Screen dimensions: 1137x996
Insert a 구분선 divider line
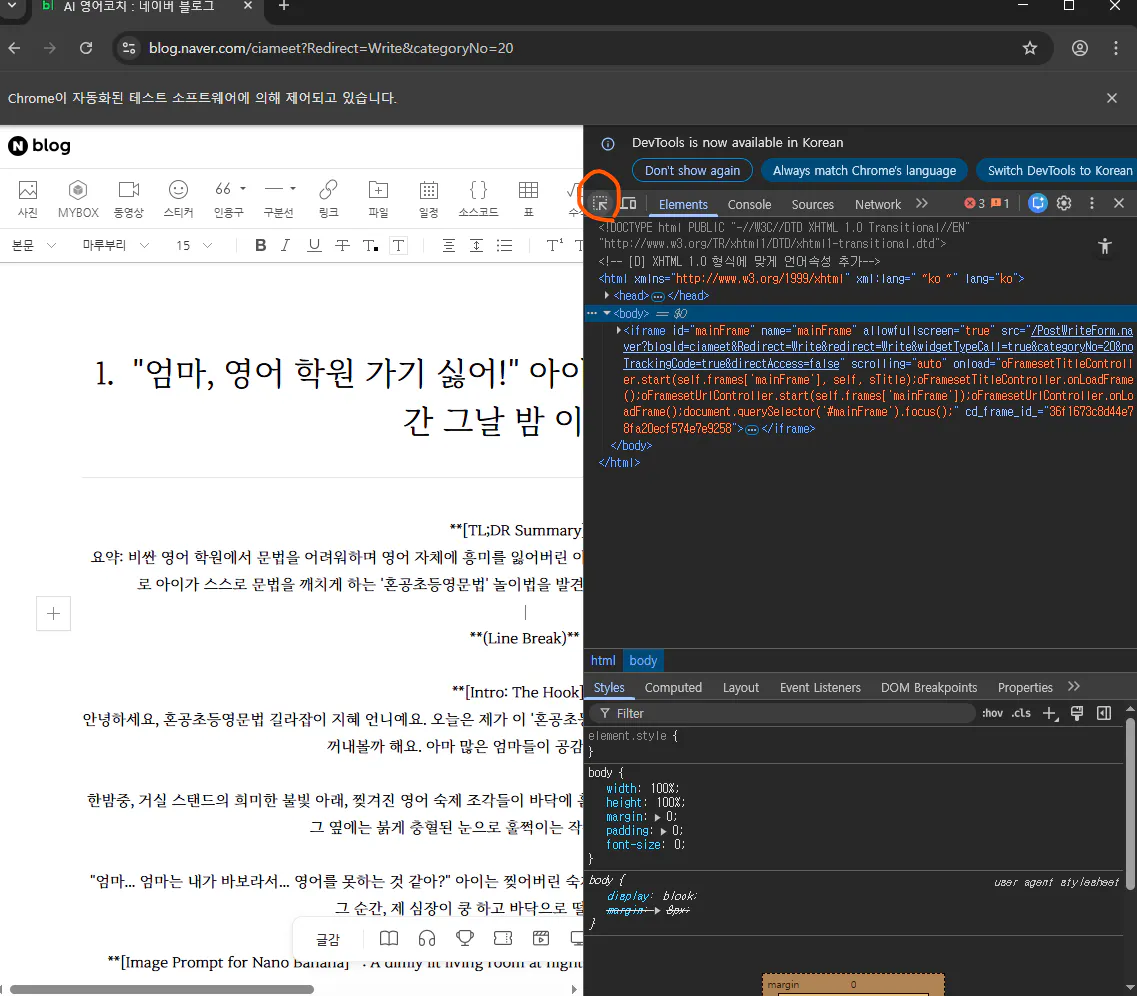point(274,198)
